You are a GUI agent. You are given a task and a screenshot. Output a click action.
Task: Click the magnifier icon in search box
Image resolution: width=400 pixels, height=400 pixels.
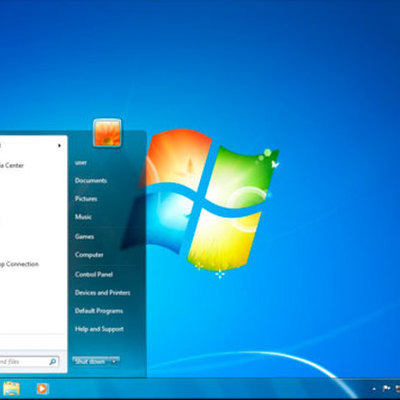53,362
